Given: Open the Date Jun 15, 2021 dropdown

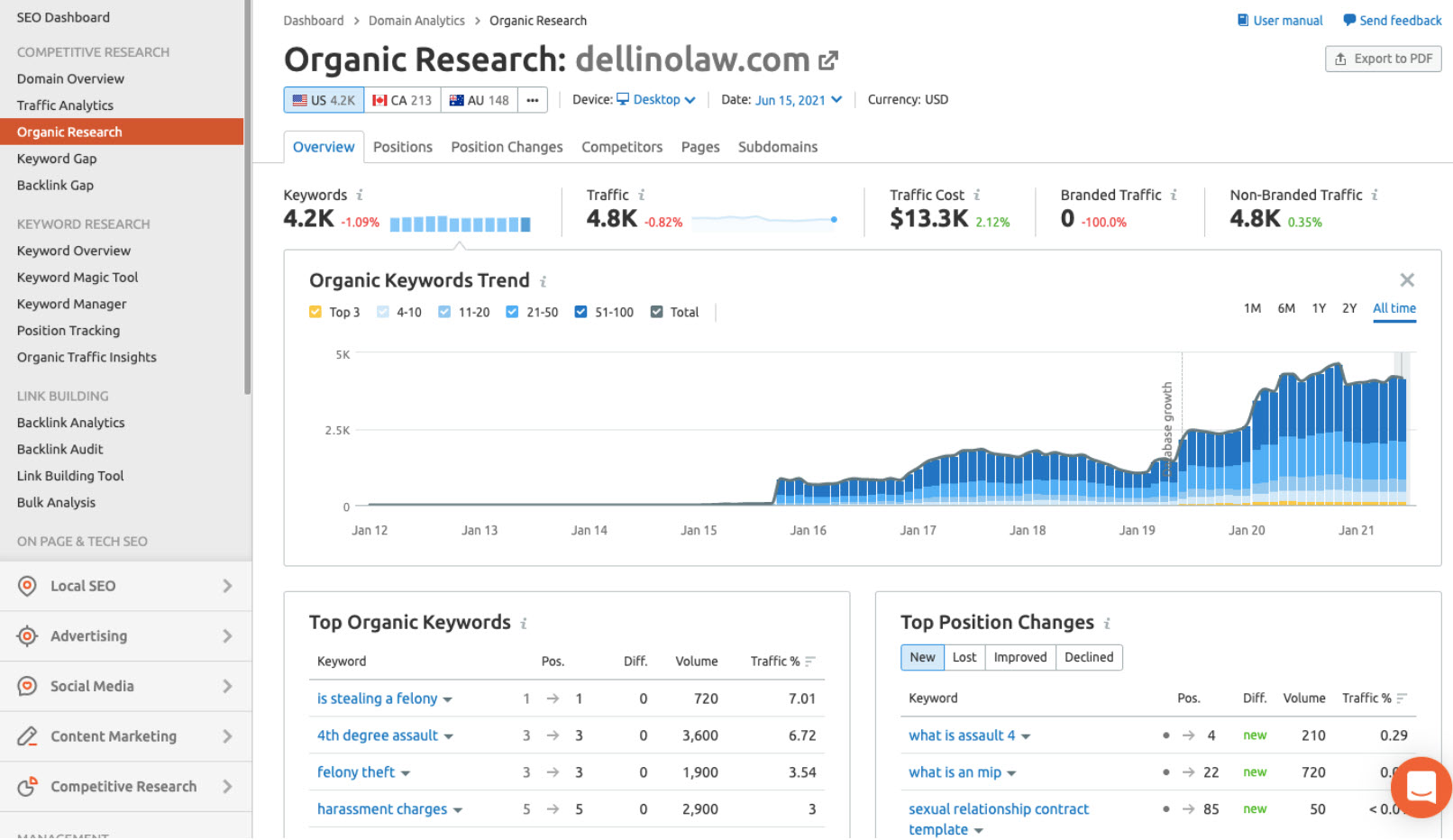Looking at the screenshot, I should point(799,99).
